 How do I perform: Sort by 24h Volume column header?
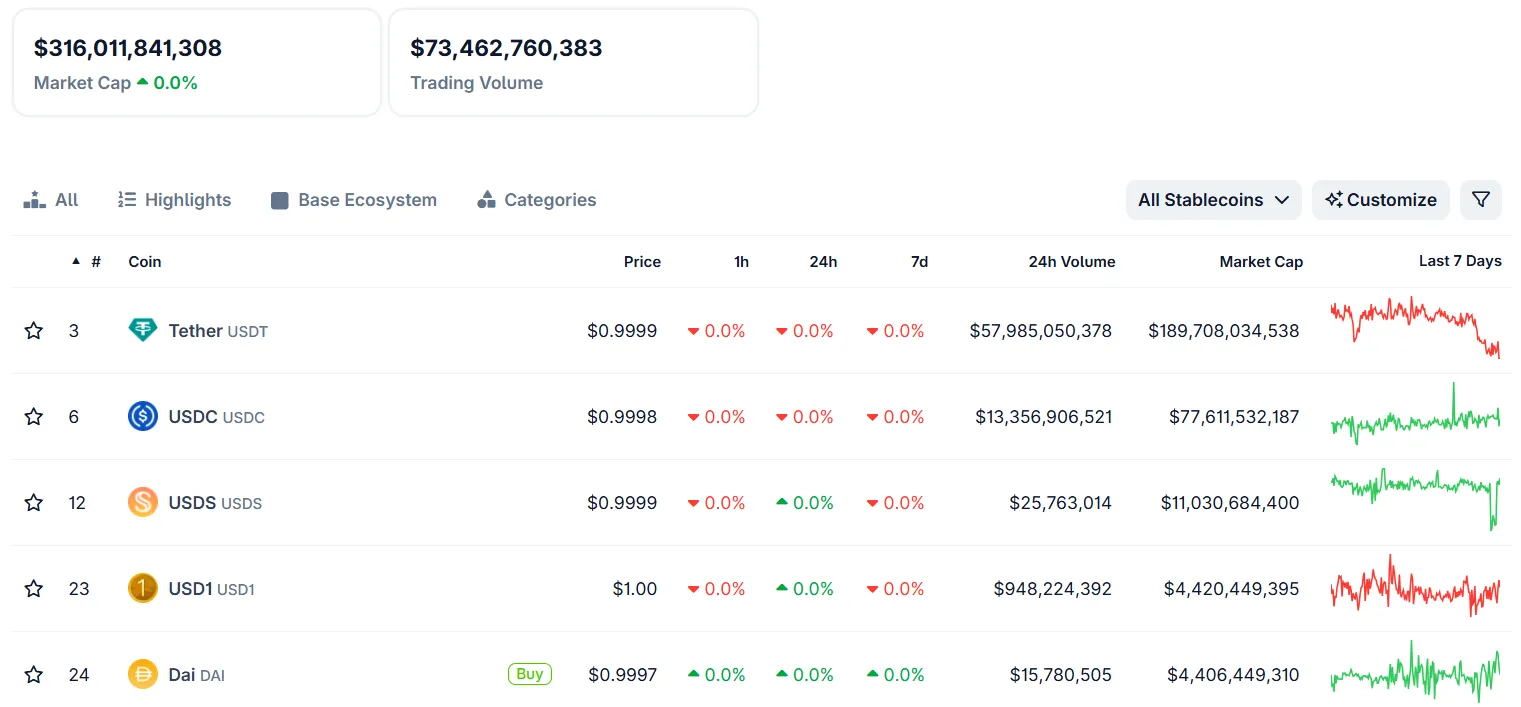(x=1071, y=262)
